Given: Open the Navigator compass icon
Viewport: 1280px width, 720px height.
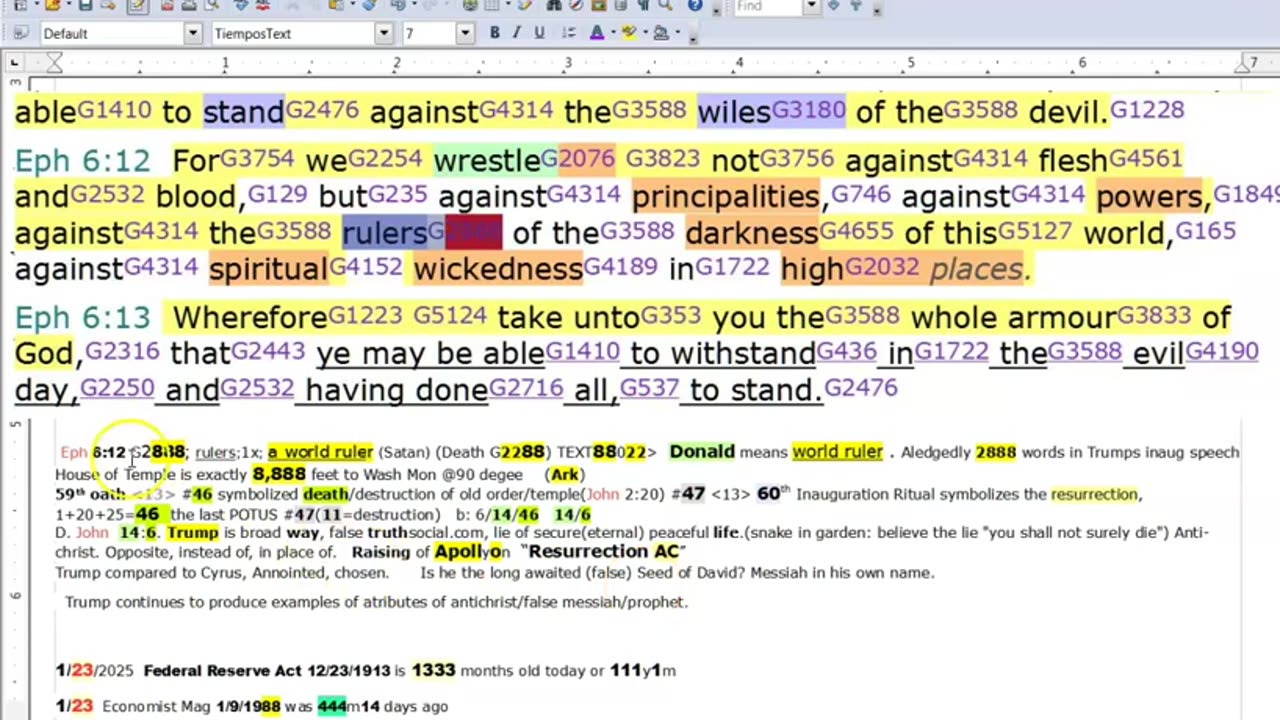Looking at the screenshot, I should tap(576, 5).
